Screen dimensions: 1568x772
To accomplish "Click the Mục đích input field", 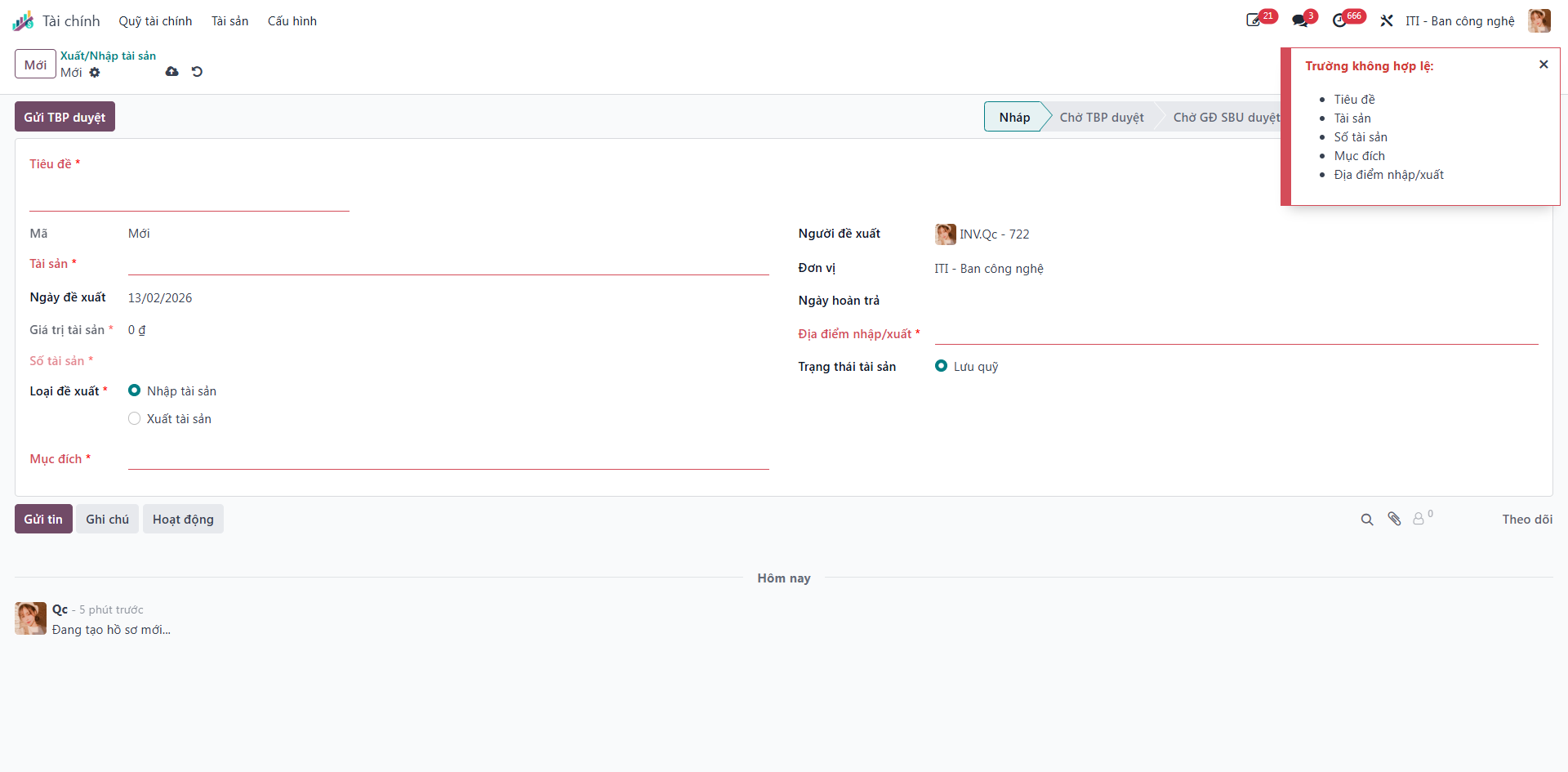I will (448, 458).
